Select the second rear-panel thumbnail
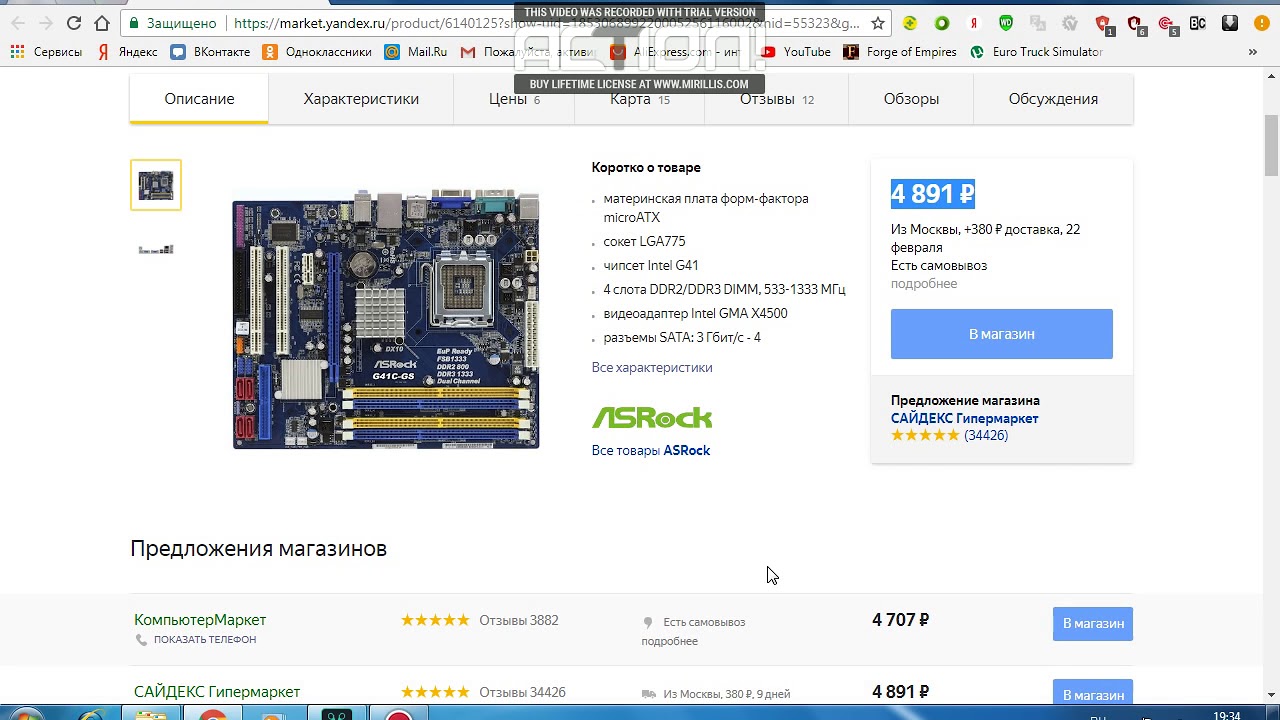Viewport: 1280px width, 720px height. 156,249
